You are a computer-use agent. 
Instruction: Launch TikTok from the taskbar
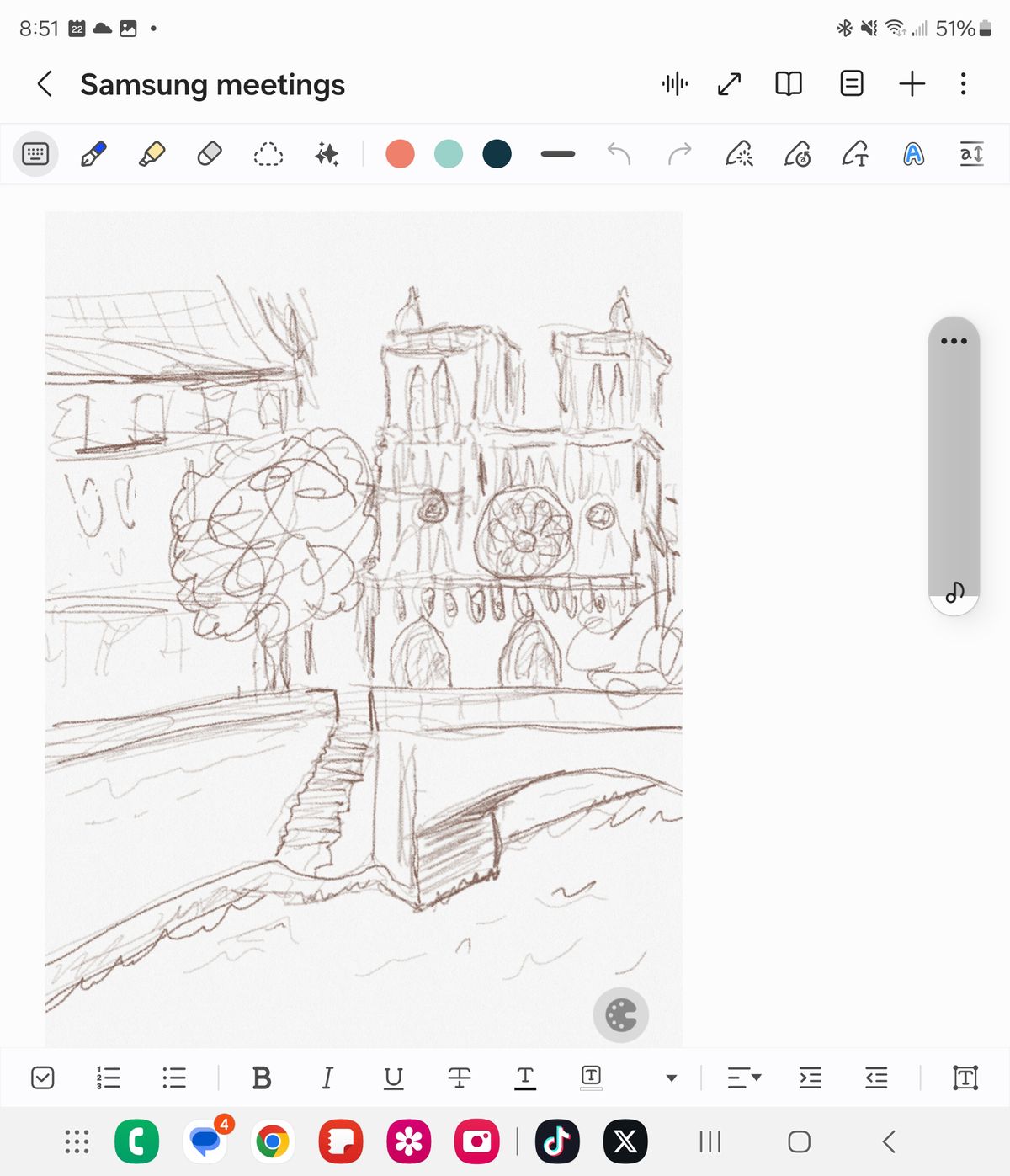coord(556,1141)
